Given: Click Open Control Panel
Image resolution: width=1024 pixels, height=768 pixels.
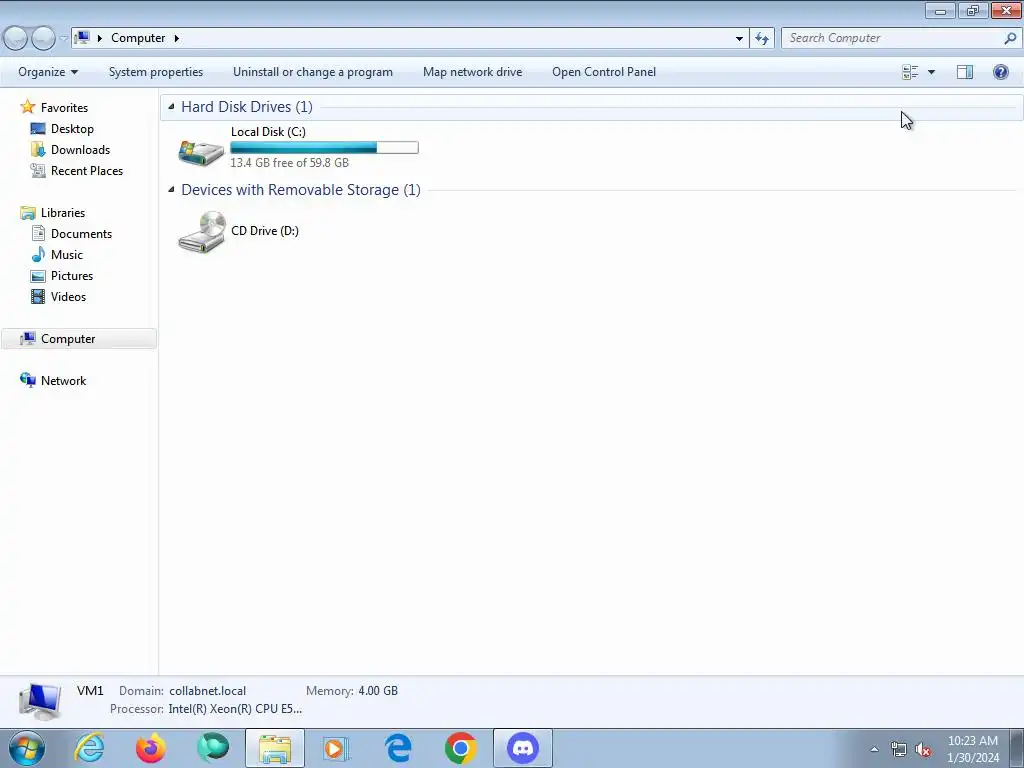Looking at the screenshot, I should tap(603, 72).
